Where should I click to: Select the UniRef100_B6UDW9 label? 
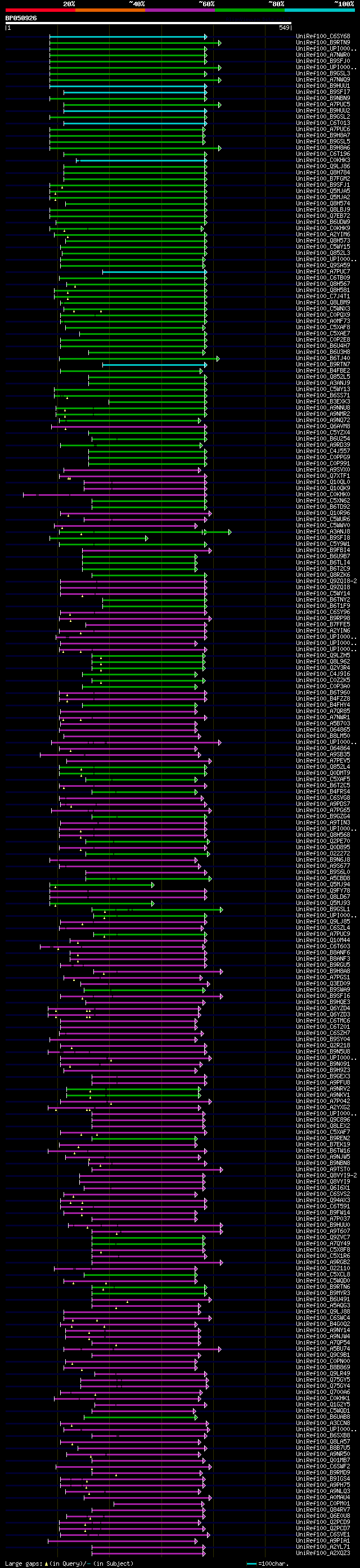click(323, 222)
